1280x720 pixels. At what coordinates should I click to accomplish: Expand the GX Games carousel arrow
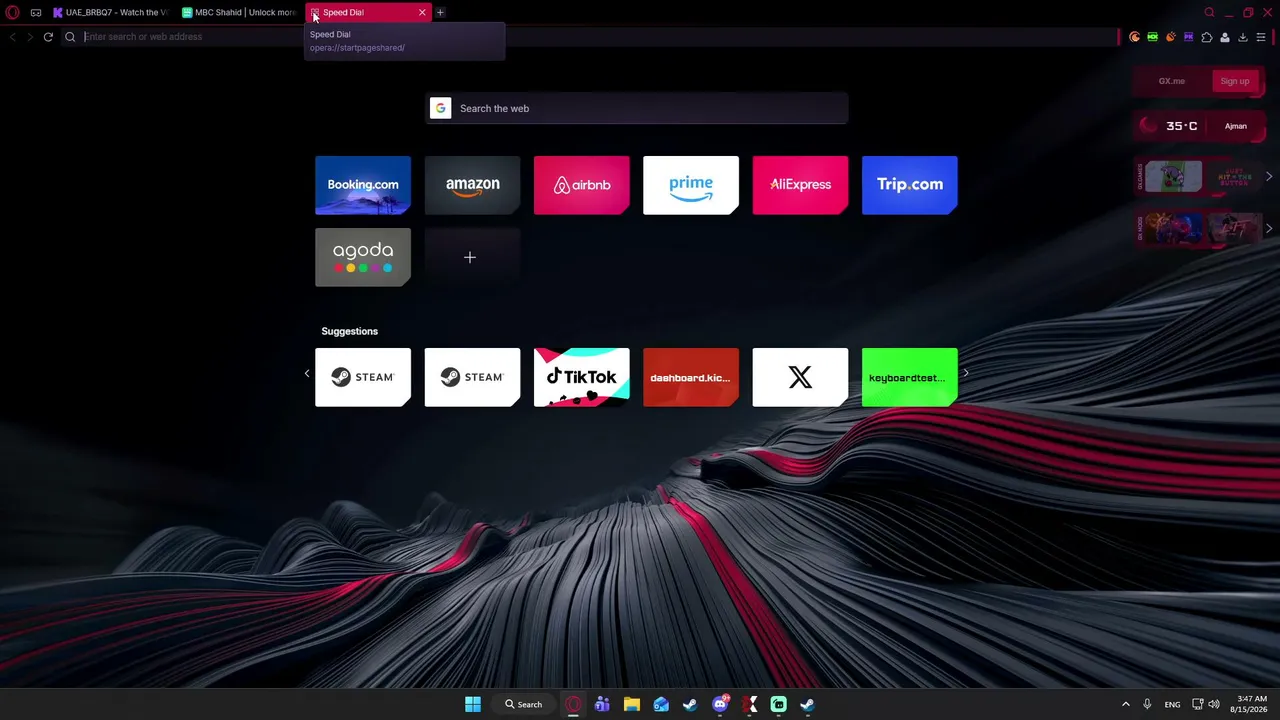[1269, 177]
